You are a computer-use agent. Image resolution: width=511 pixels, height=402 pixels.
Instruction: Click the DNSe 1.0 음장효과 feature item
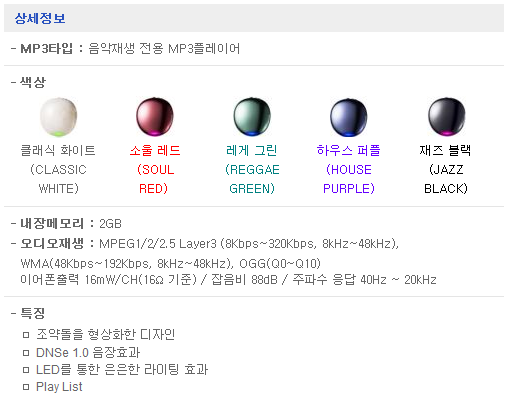click(x=88, y=352)
